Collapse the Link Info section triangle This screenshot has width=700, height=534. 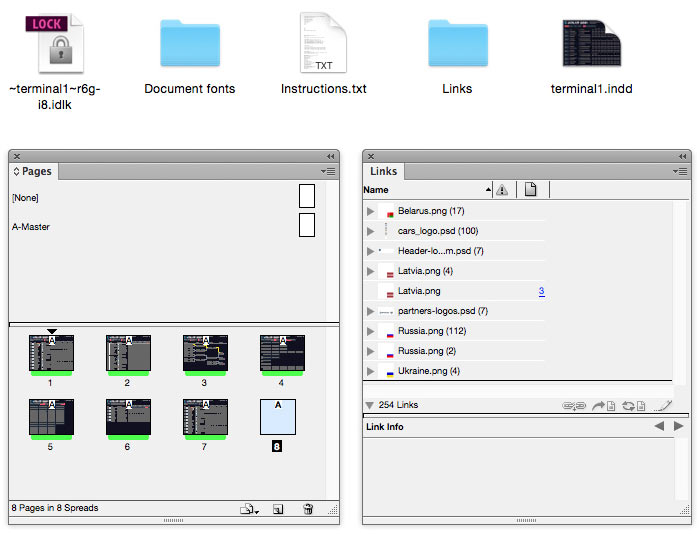370,405
